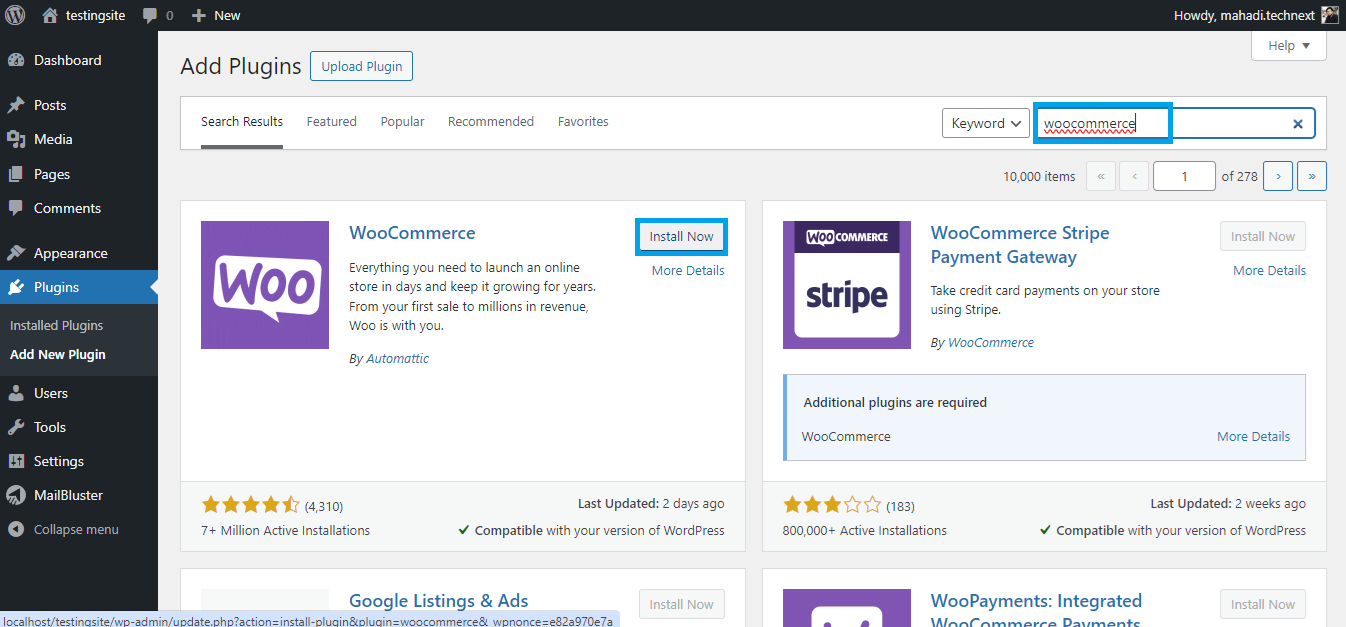Open the Keyword search type dropdown
Viewport: 1346px width, 627px height.
[986, 123]
